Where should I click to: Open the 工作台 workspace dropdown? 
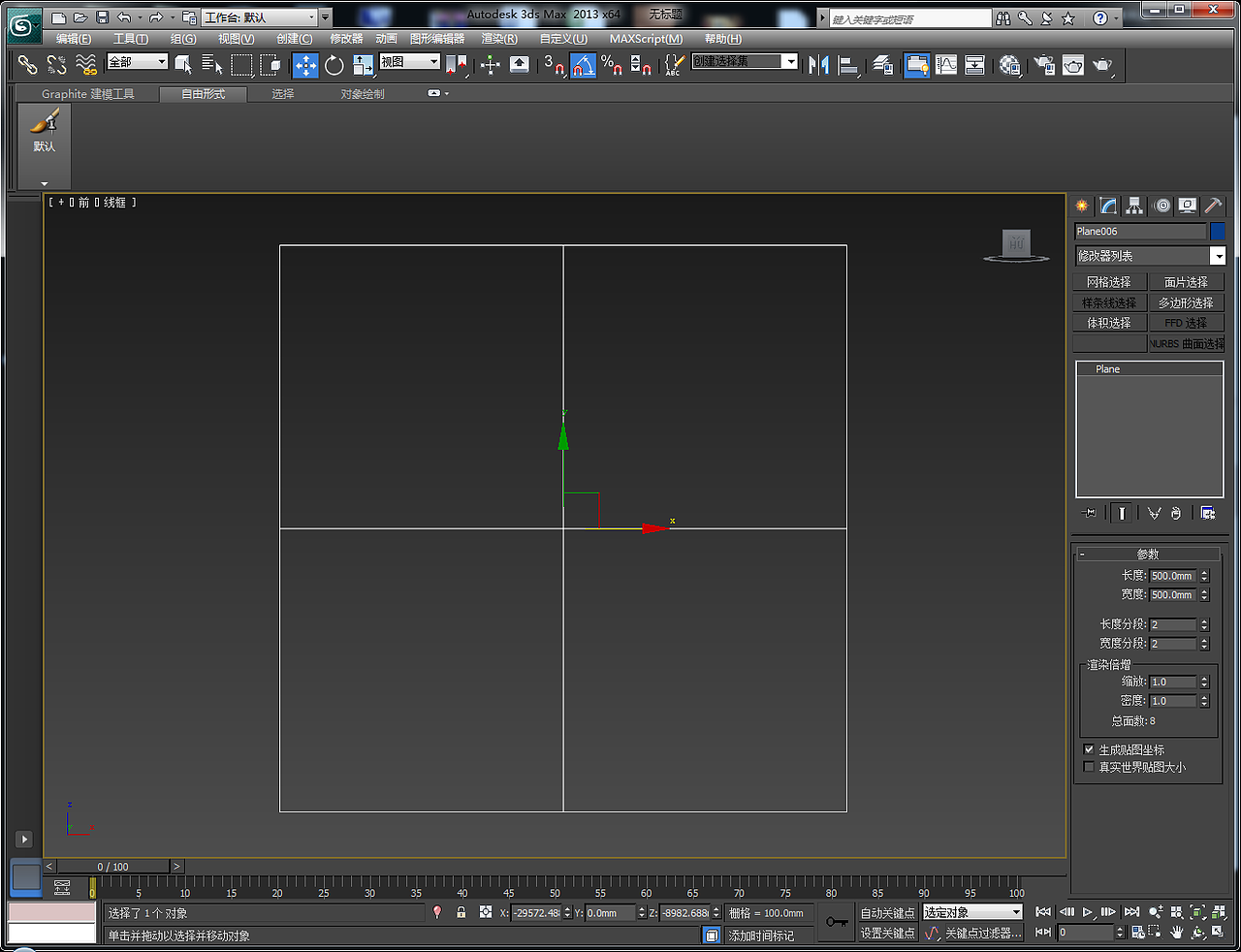tap(260, 17)
